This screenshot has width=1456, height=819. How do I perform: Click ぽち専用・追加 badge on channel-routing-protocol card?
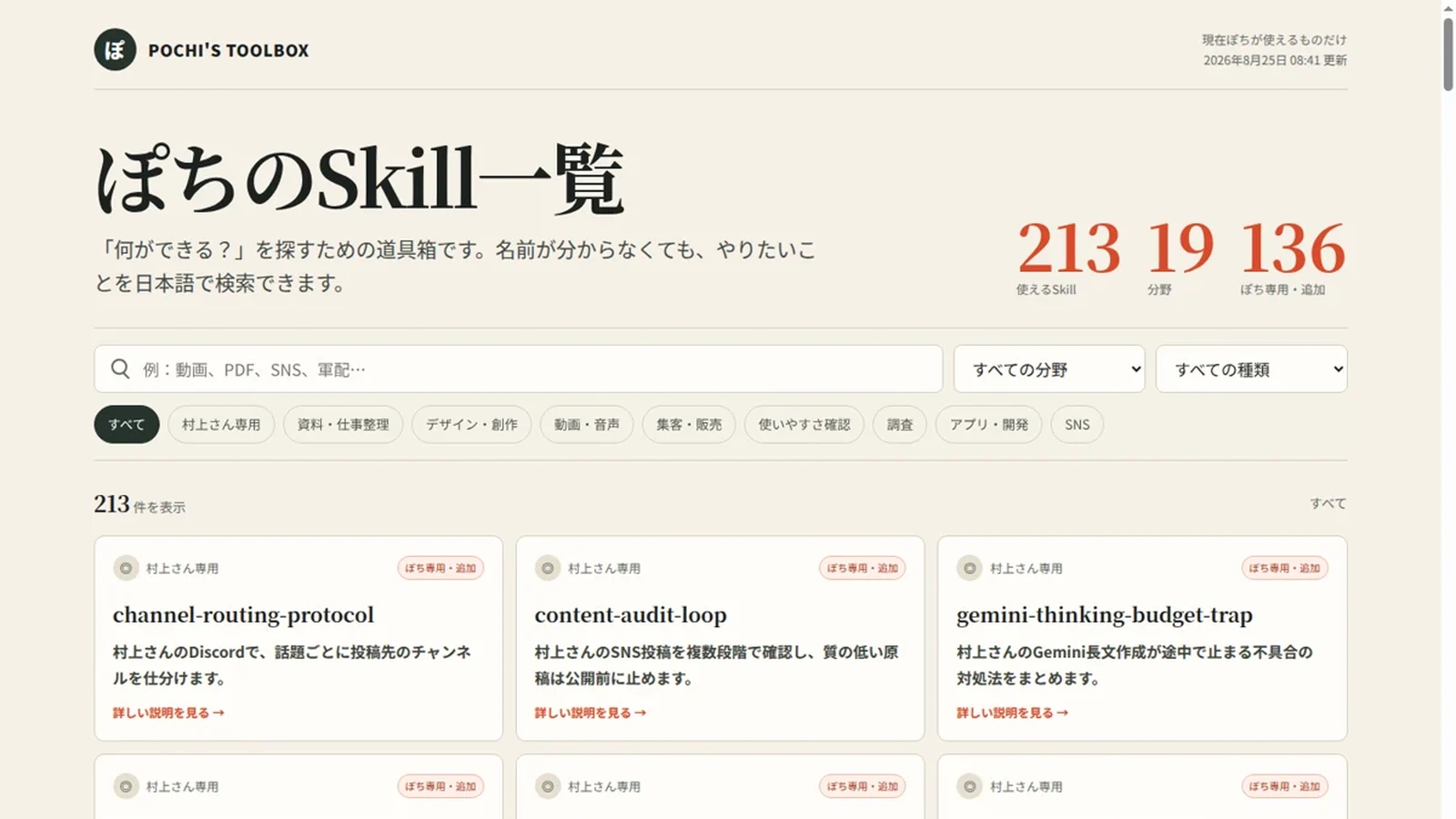coord(440,568)
